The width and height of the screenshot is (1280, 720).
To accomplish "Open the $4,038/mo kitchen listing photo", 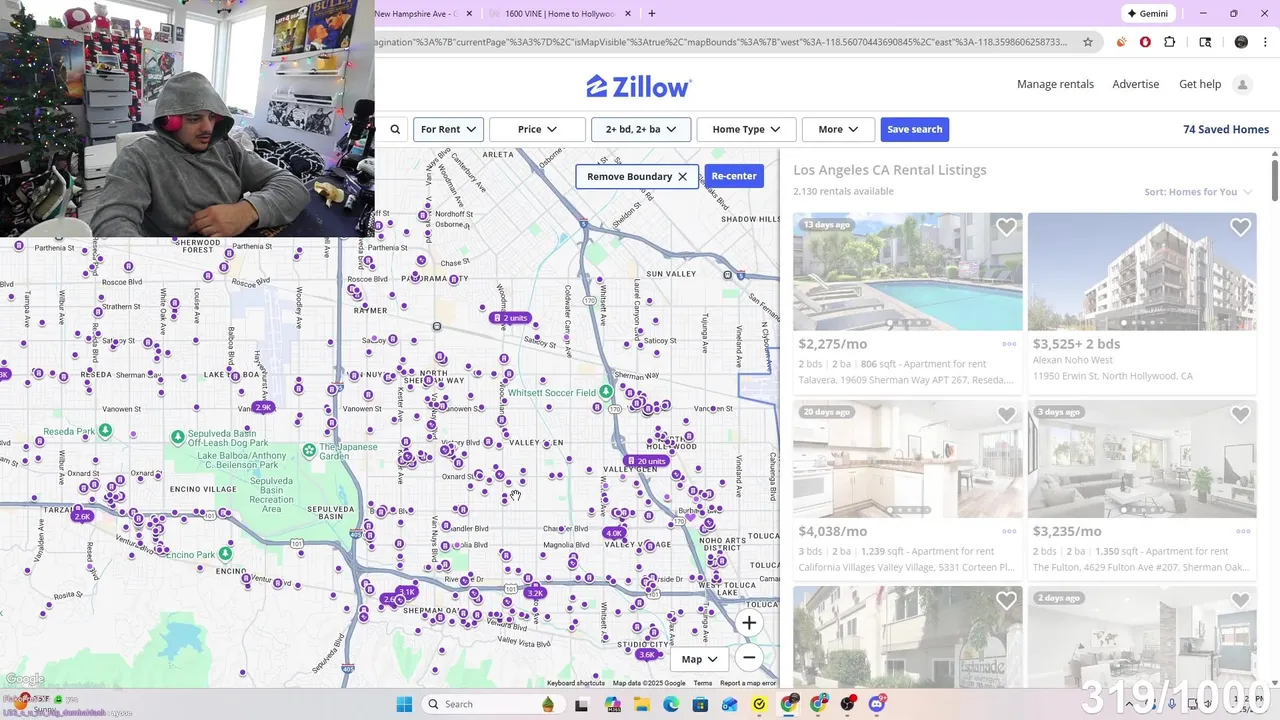I will pyautogui.click(x=907, y=459).
